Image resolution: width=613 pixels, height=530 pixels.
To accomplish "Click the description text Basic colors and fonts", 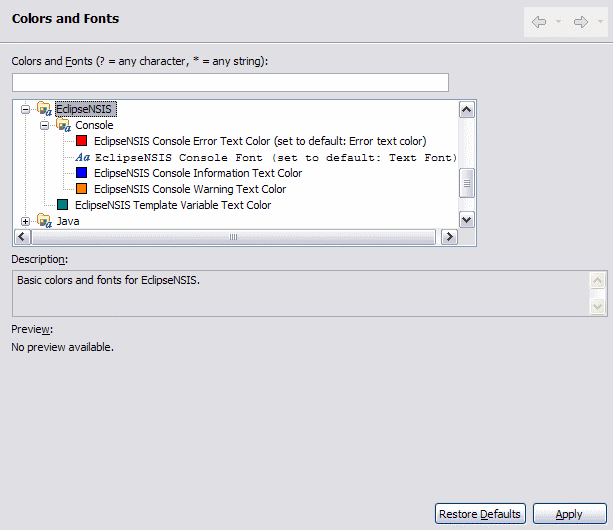I will 108,280.
